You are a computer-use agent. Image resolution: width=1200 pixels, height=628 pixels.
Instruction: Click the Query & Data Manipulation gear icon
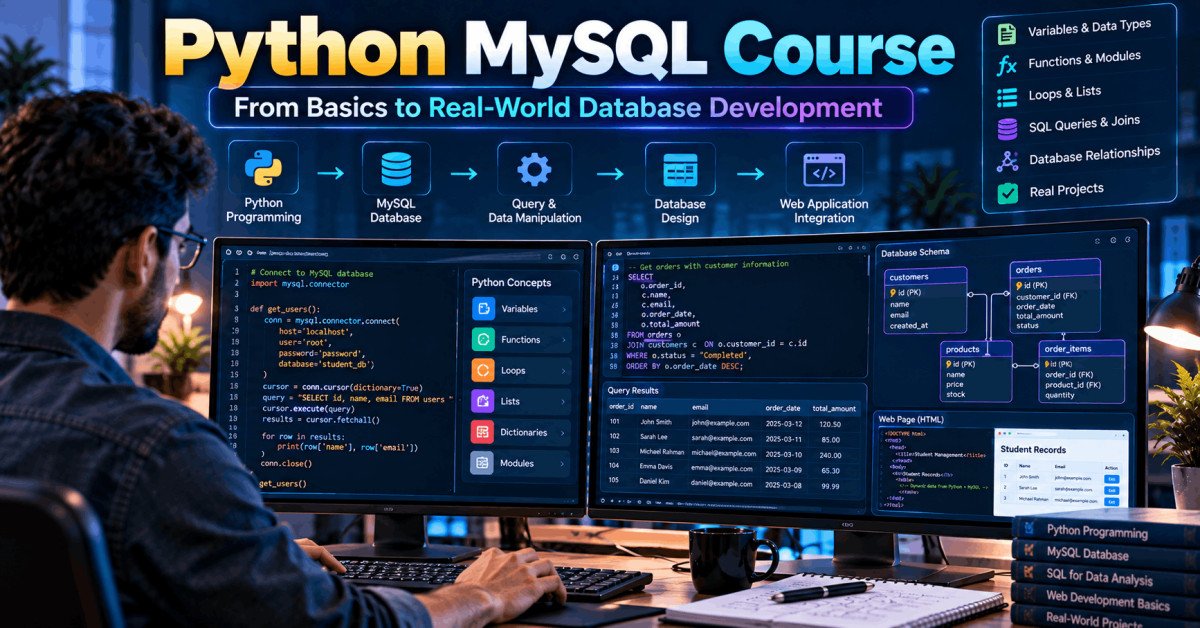pos(534,168)
